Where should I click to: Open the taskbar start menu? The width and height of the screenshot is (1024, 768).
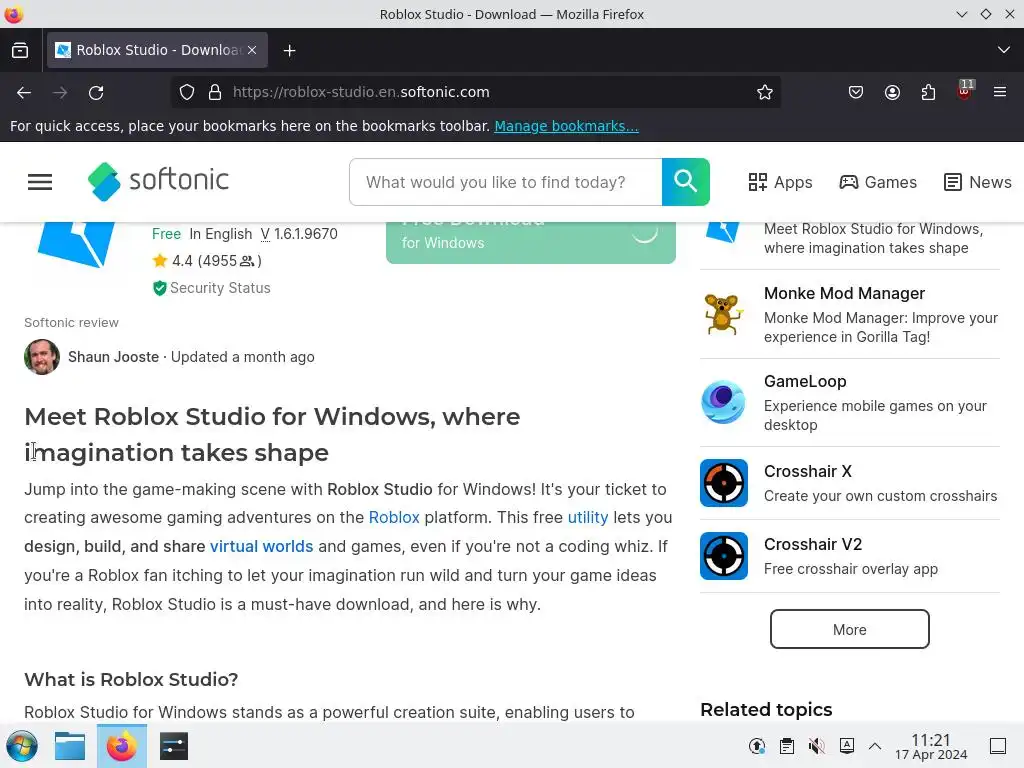22,746
